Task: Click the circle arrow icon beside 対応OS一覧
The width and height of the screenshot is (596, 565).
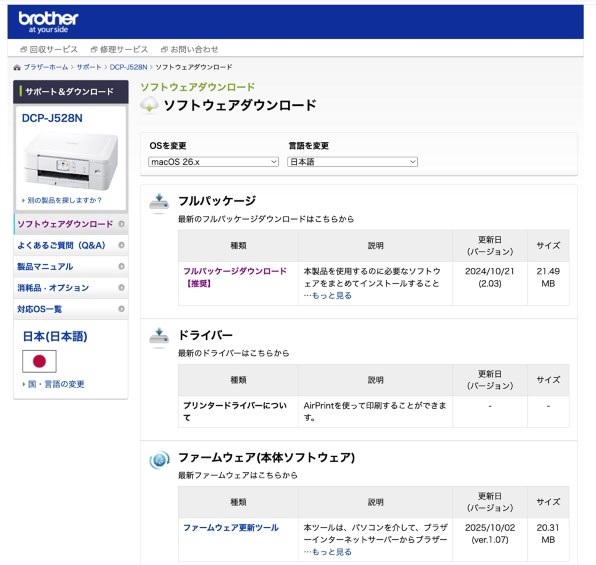Action: coord(121,309)
